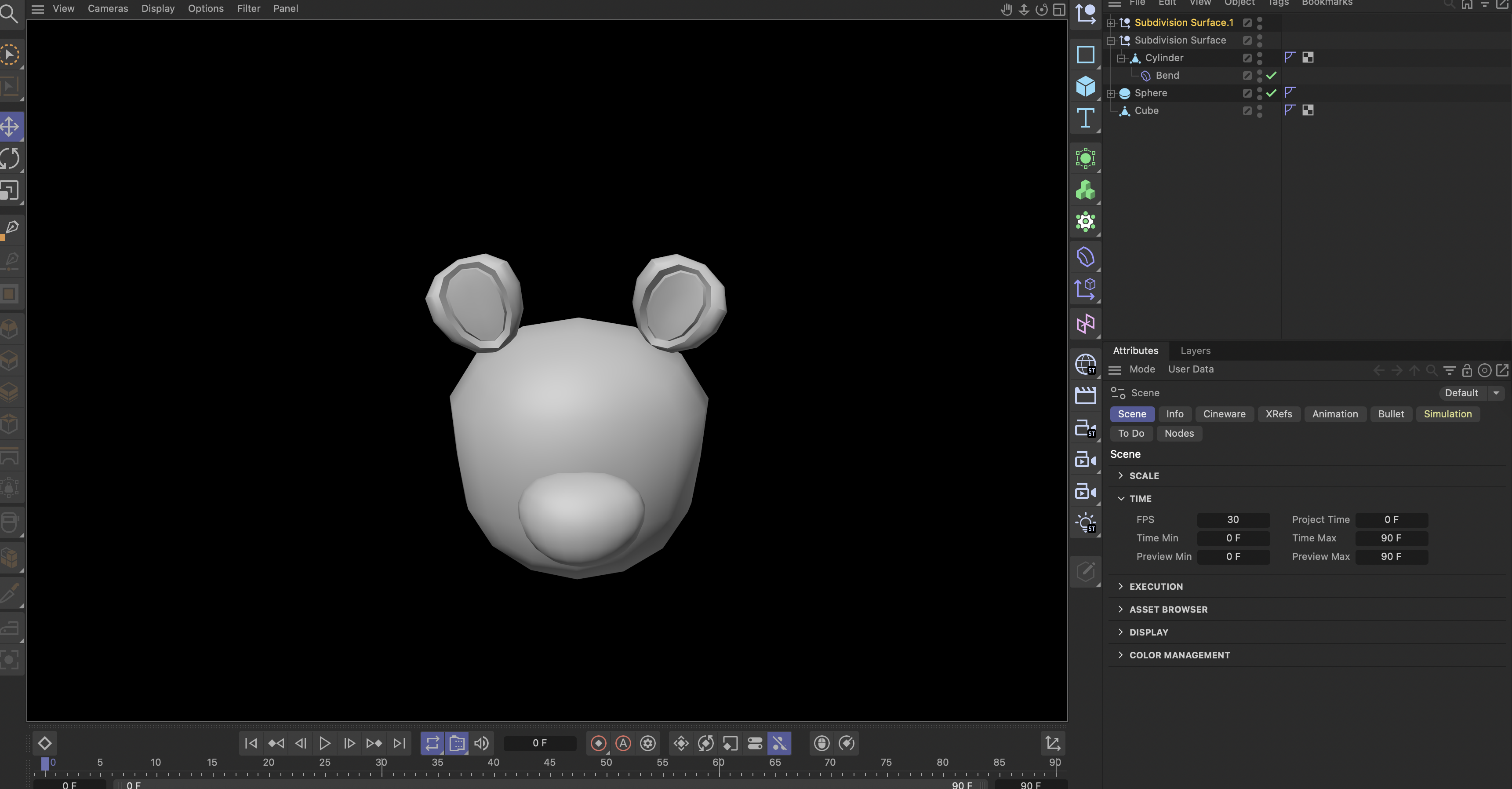Go to end of animation
This screenshot has height=789, width=1512.
click(x=399, y=743)
